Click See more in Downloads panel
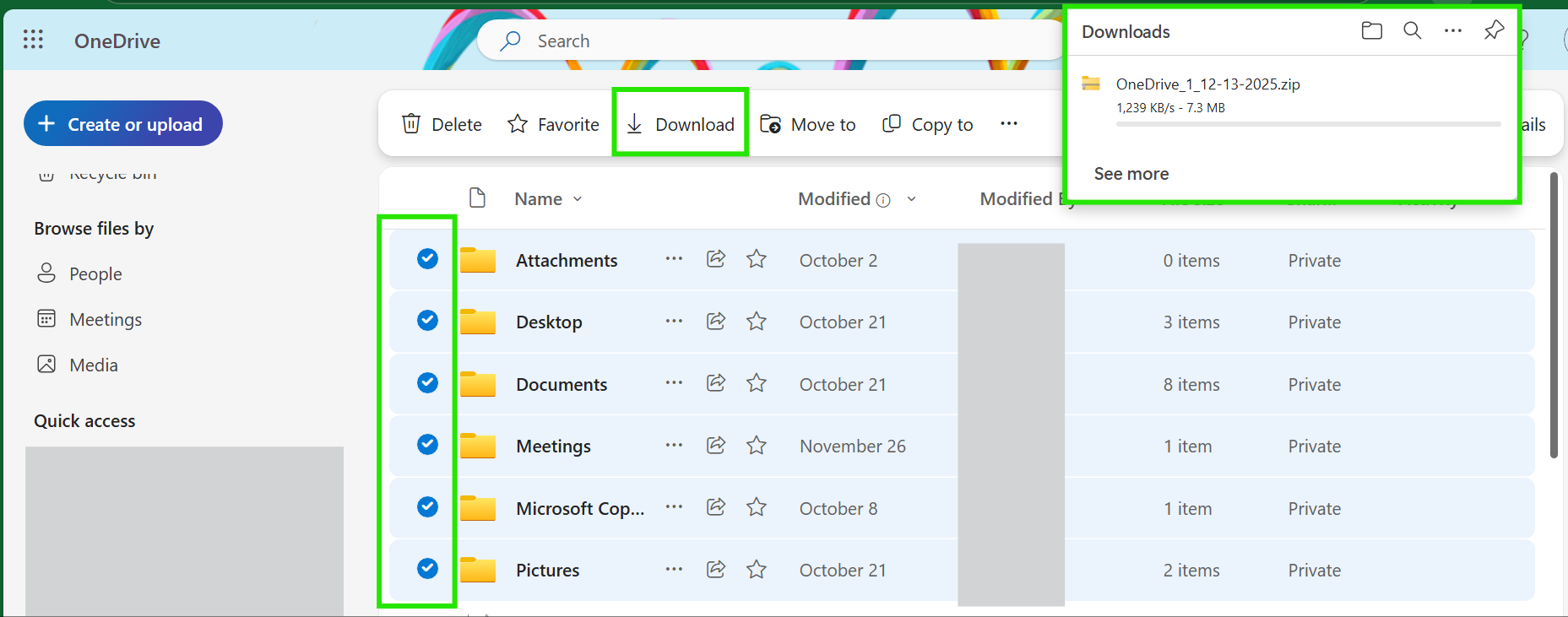Image resolution: width=1568 pixels, height=617 pixels. (x=1131, y=174)
